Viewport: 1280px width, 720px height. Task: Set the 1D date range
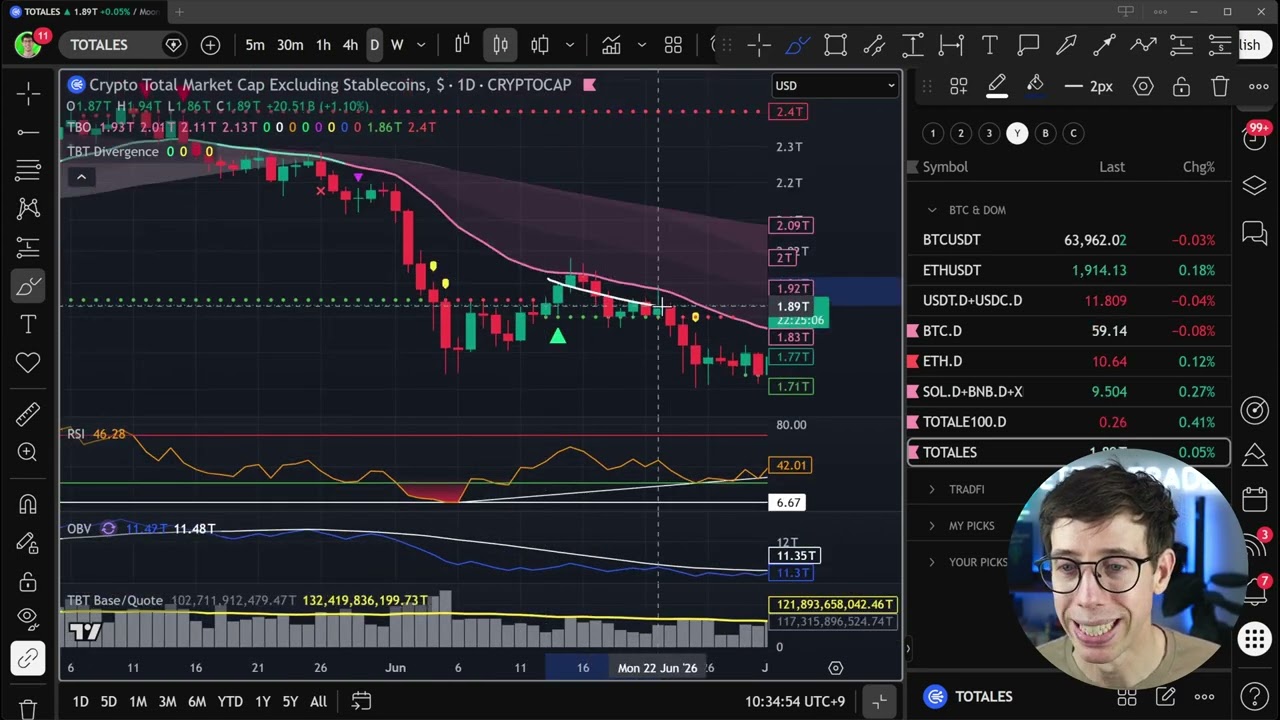pyautogui.click(x=80, y=702)
